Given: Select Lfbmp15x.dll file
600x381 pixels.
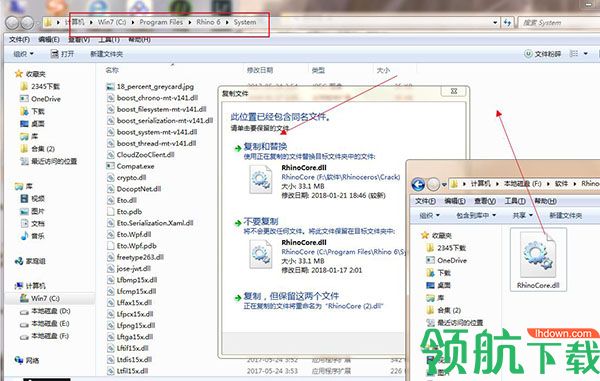Looking at the screenshot, I should (132, 280).
